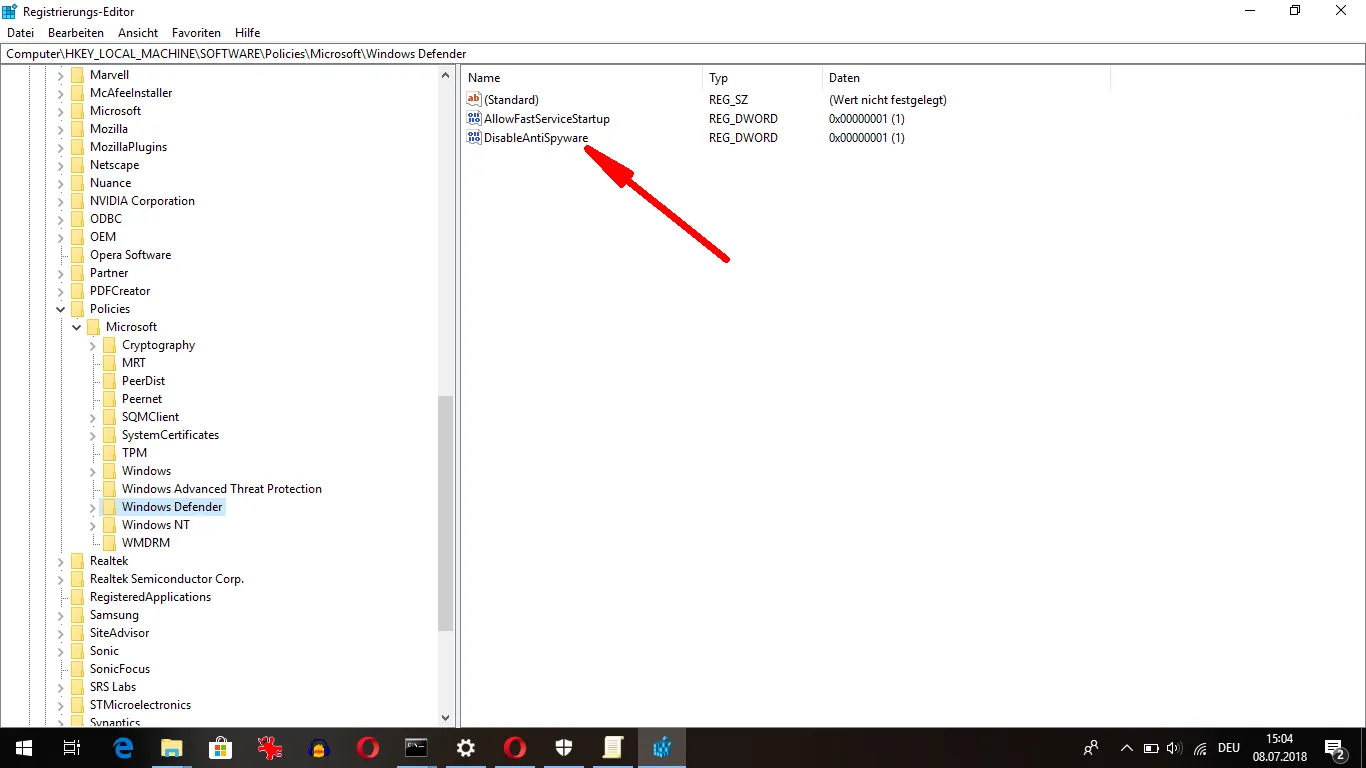Screen dimensions: 1366x768
Task: Open Microsoft Edge from the taskbar
Action: click(x=123, y=747)
